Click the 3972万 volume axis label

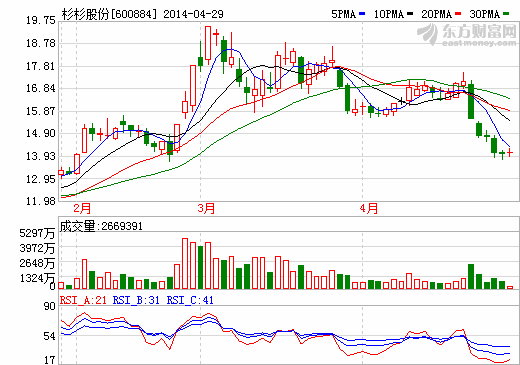click(37, 248)
